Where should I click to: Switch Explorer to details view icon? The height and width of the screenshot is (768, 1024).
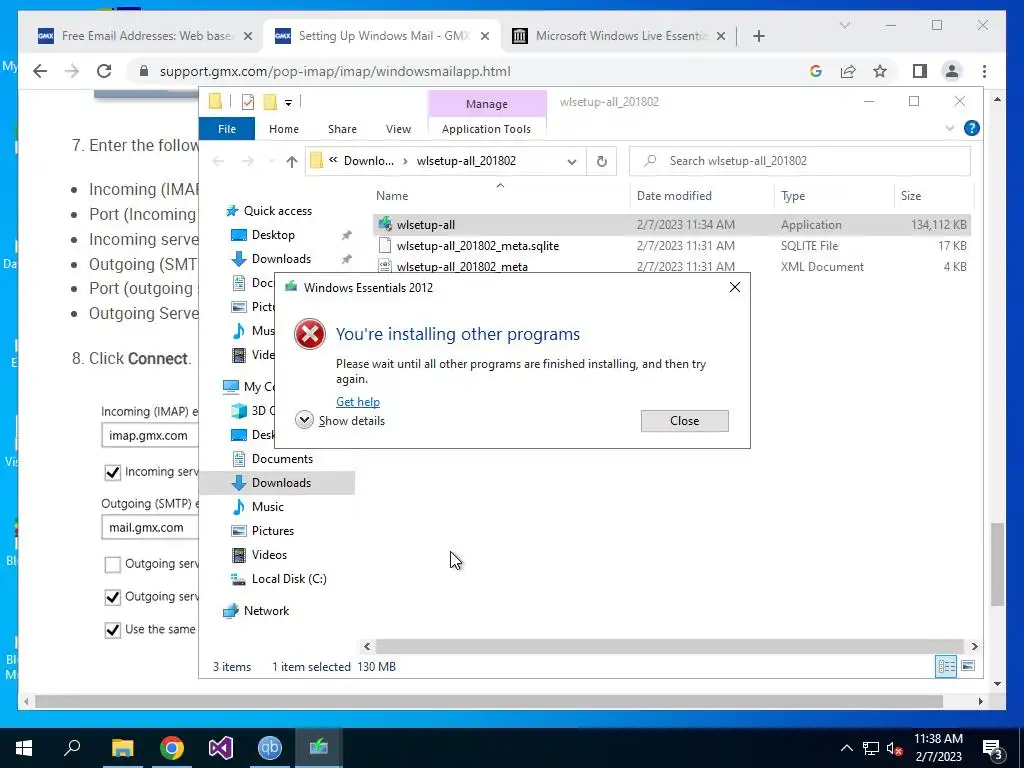(x=946, y=666)
